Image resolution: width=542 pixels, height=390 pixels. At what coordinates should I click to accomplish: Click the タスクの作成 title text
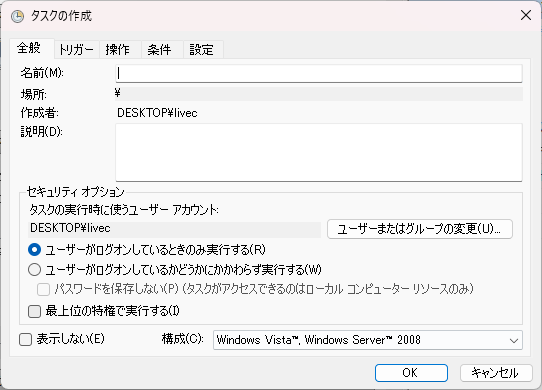(61, 16)
